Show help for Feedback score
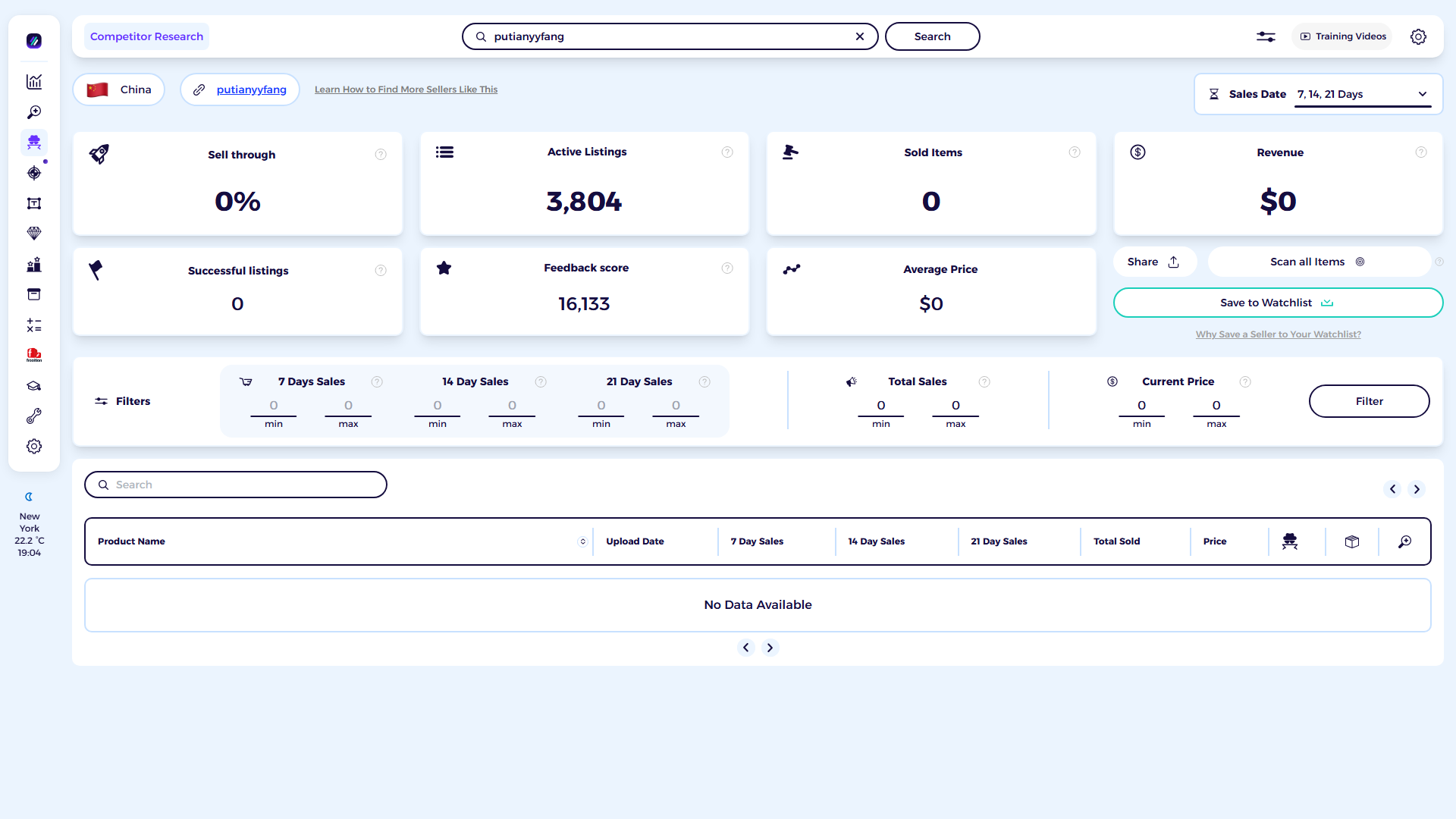Image resolution: width=1456 pixels, height=819 pixels. (727, 268)
